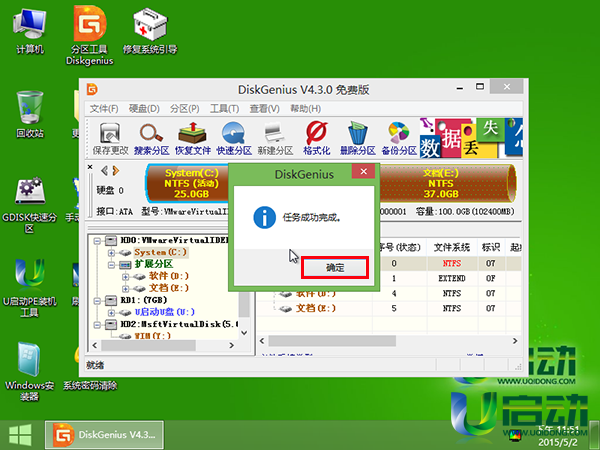This screenshot has width=600, height=450.
Task: Open the Windows安装器 desktop icon
Action: 30,372
